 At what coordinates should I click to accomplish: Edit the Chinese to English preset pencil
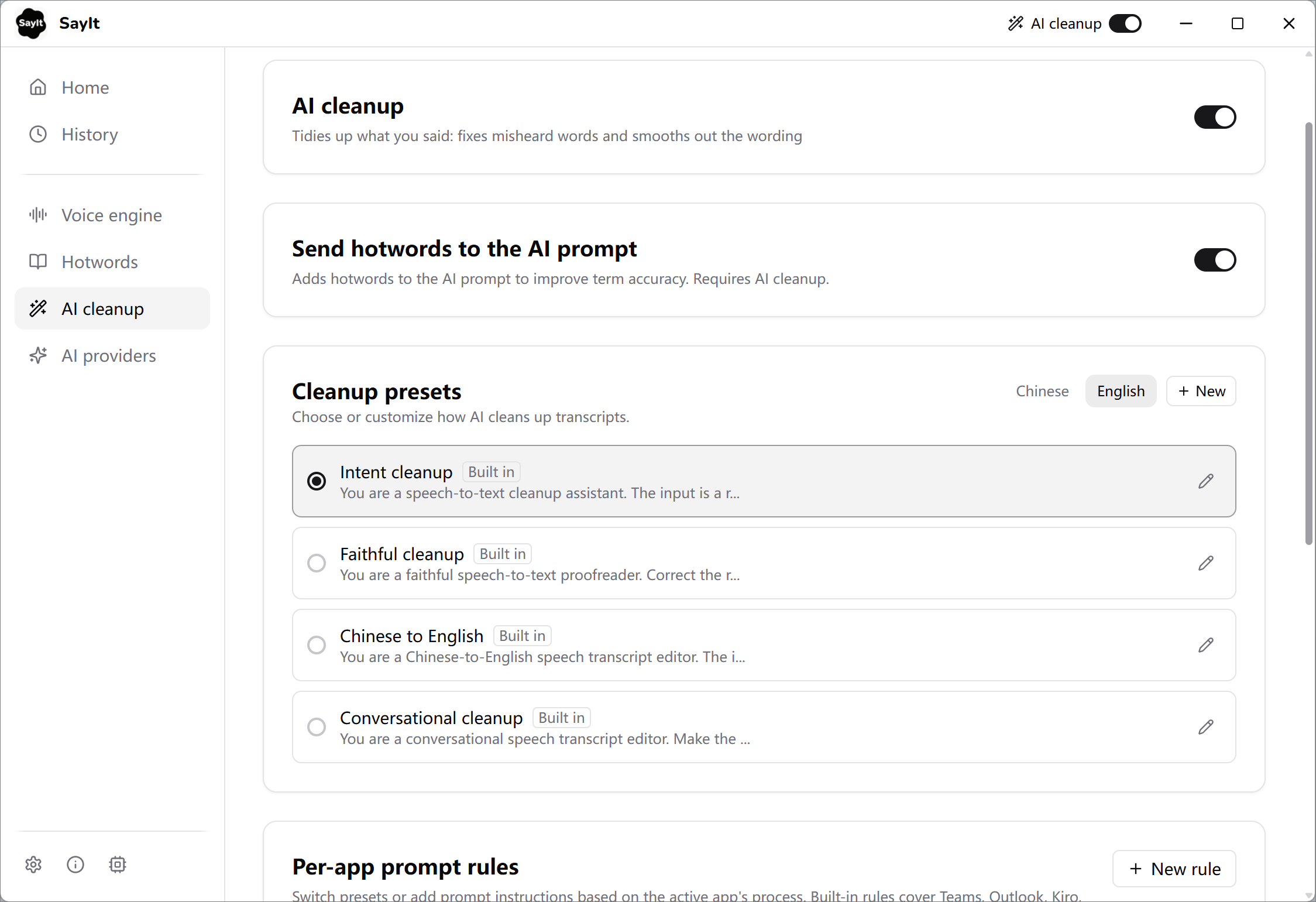(x=1206, y=645)
